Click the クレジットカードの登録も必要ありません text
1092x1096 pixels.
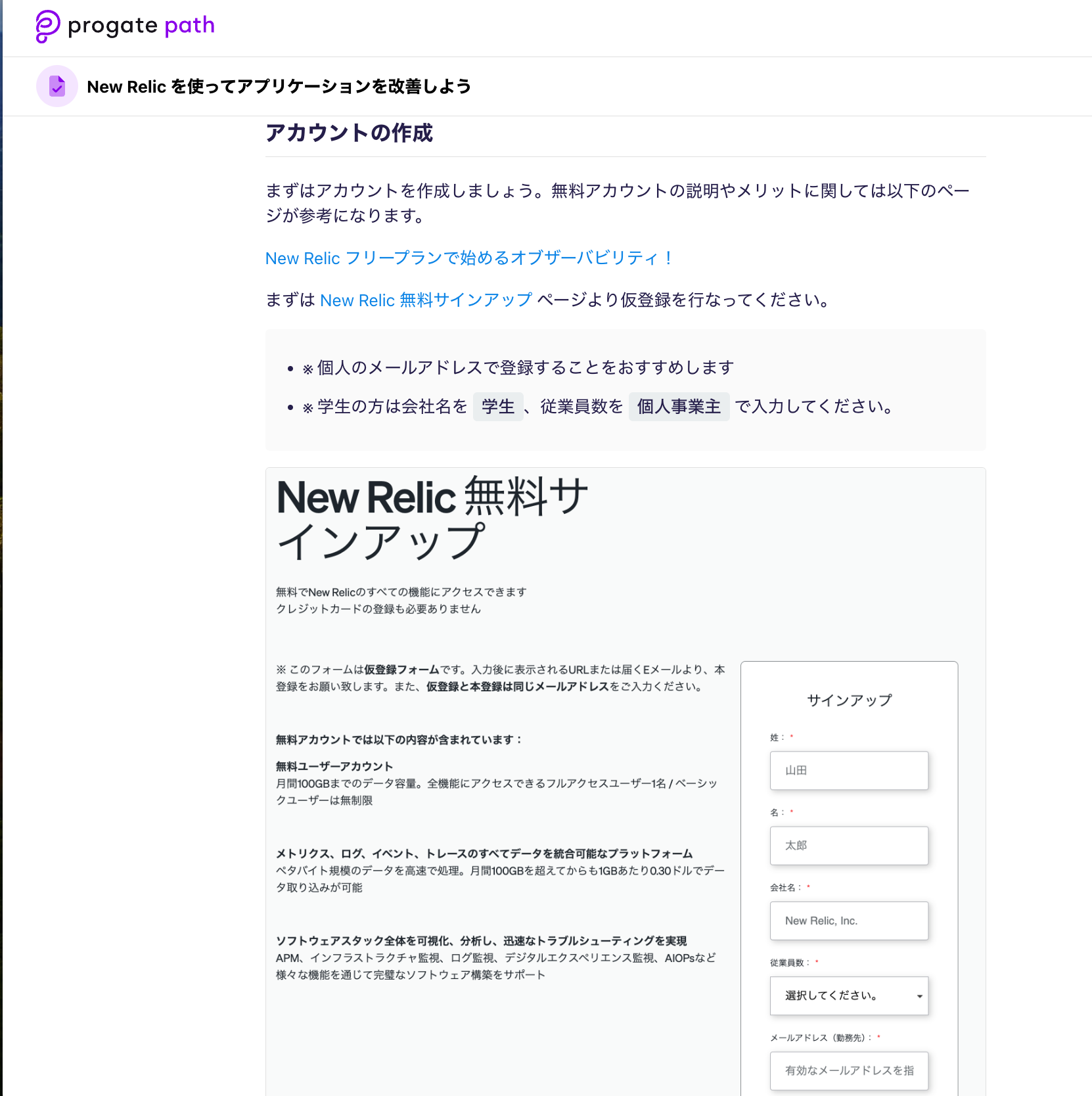tap(378, 609)
